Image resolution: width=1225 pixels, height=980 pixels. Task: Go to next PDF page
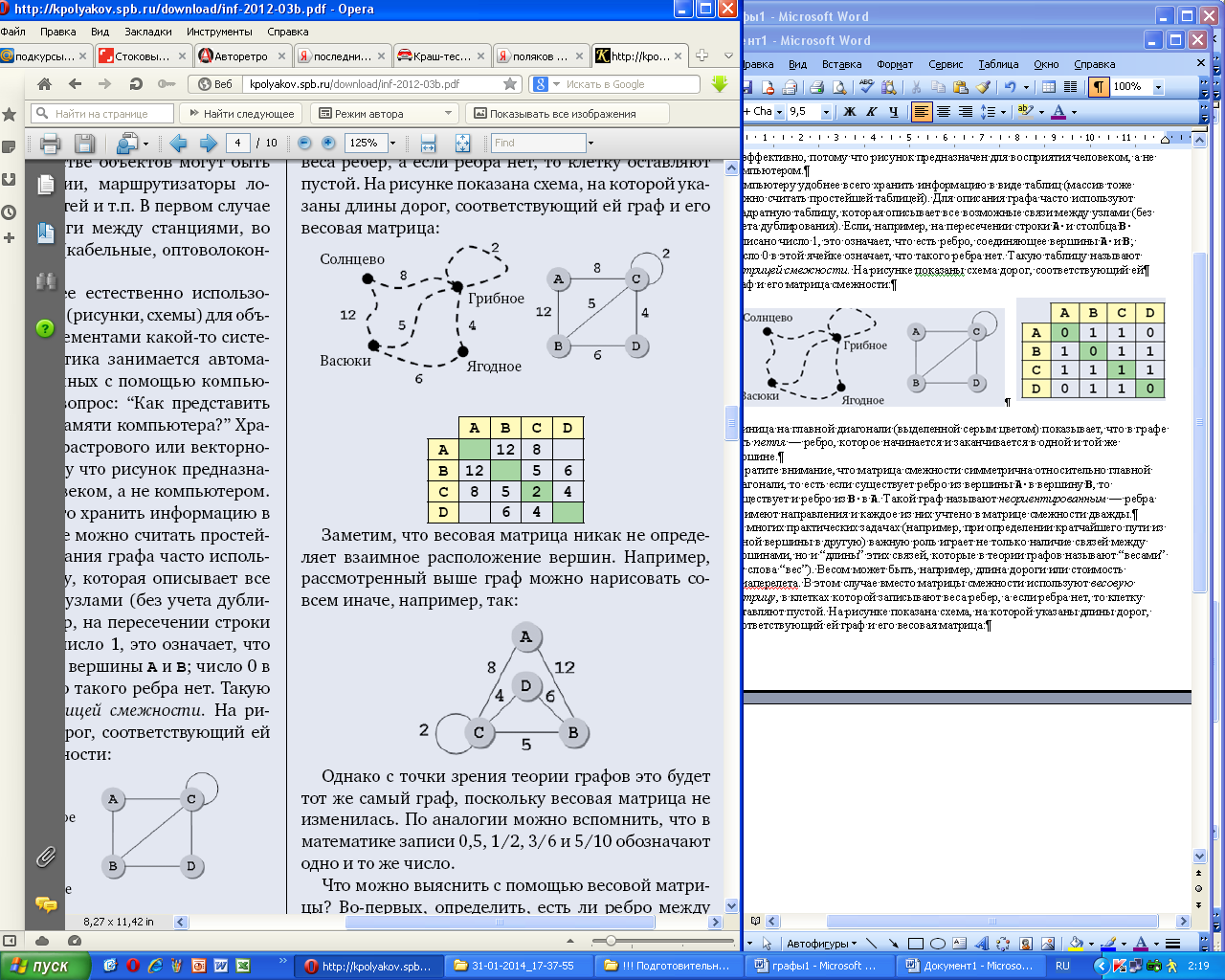pyautogui.click(x=208, y=144)
